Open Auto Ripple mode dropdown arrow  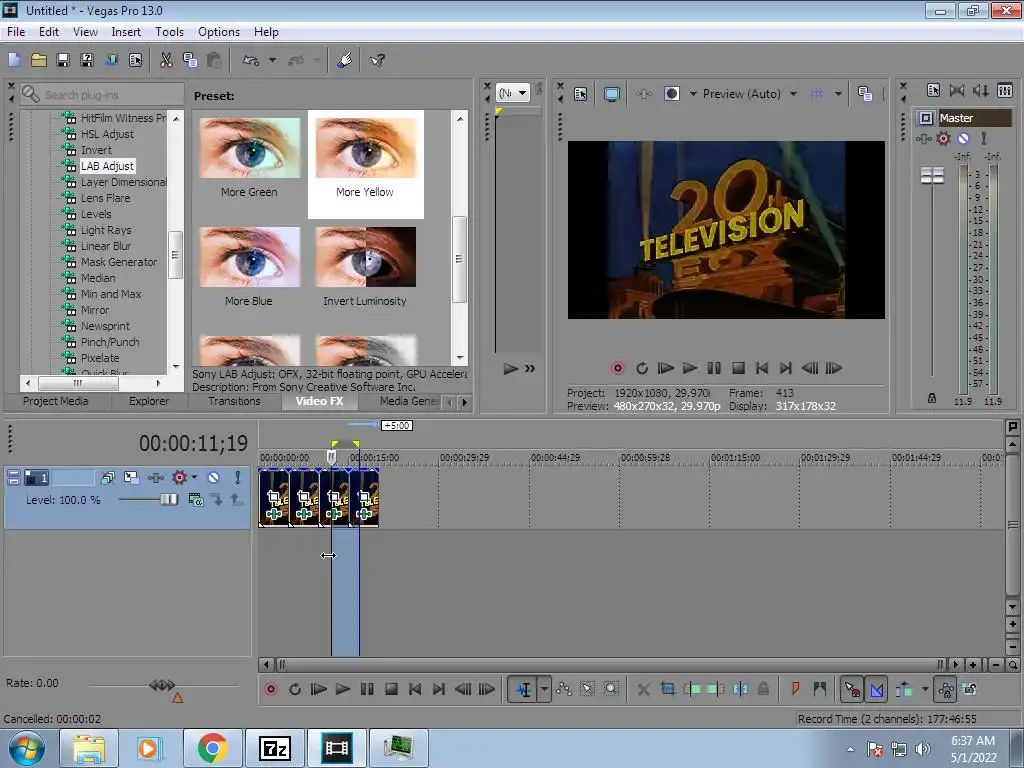pos(925,689)
